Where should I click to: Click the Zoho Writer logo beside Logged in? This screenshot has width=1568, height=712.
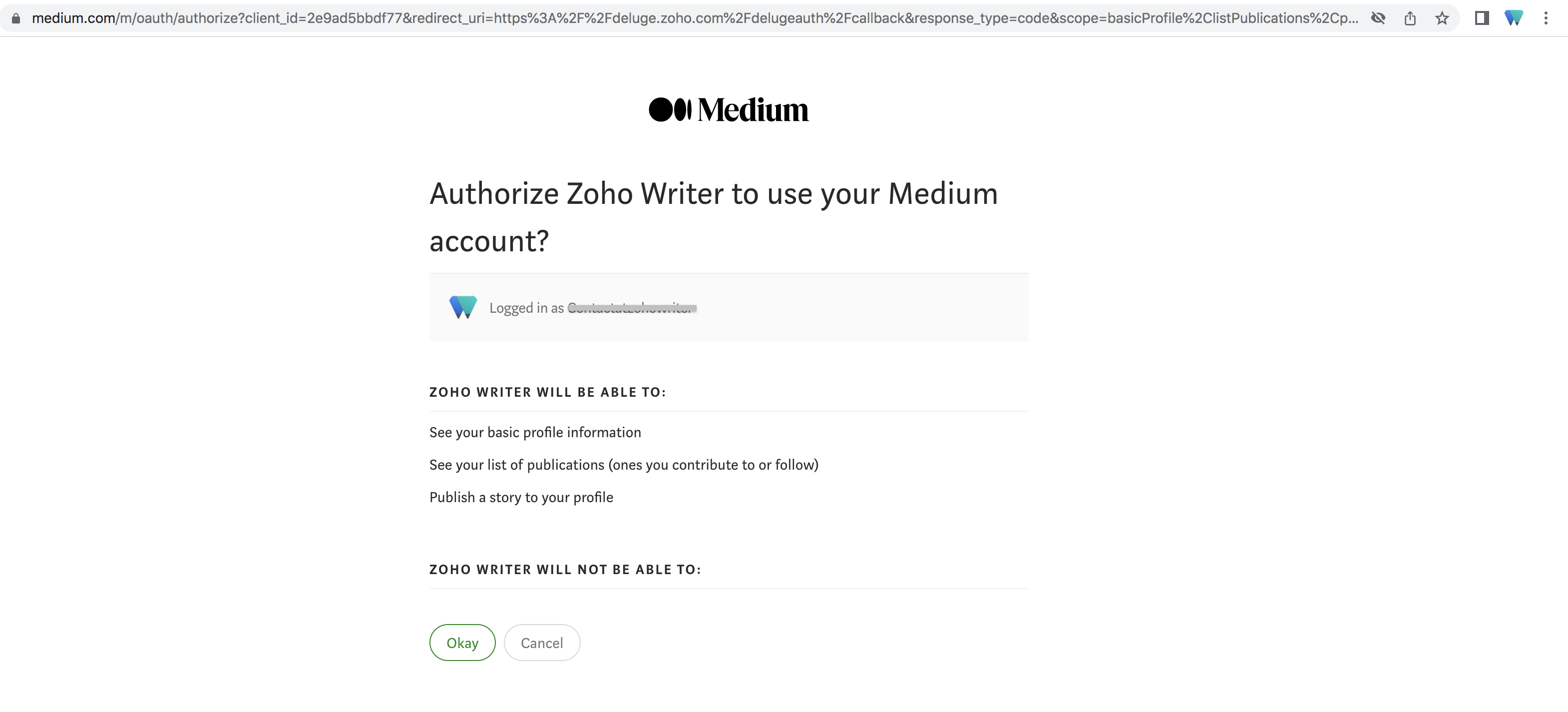point(463,307)
